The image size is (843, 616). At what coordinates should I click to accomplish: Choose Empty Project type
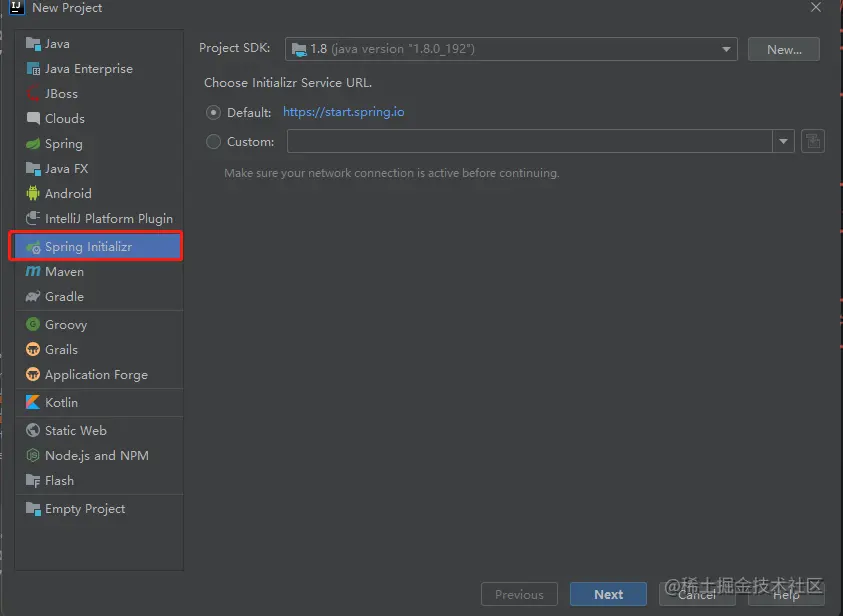point(99,508)
